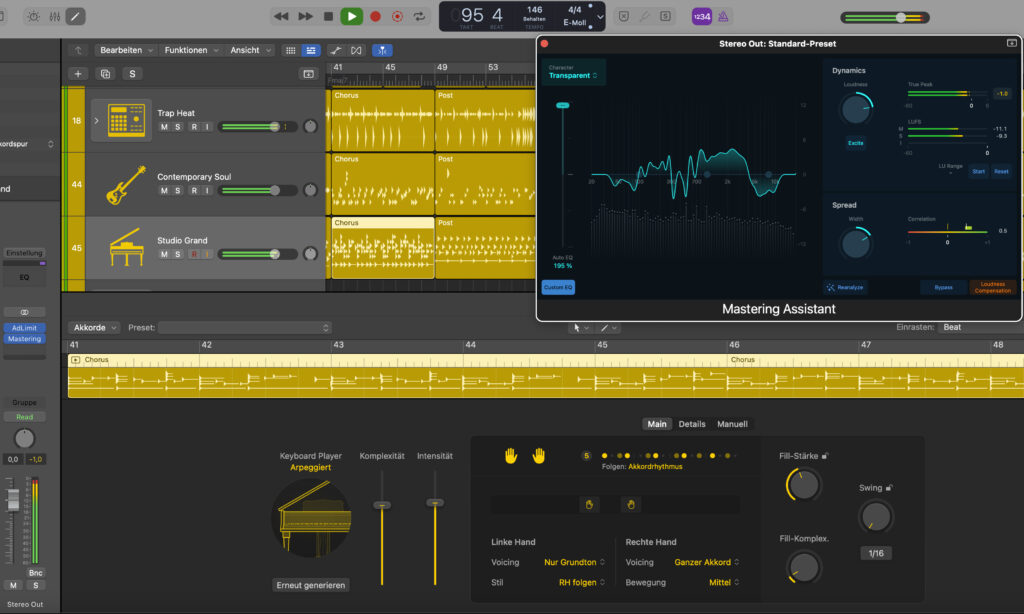Open the Character Transparent dropdown
Viewport: 1024px width, 614px height.
pos(573,72)
